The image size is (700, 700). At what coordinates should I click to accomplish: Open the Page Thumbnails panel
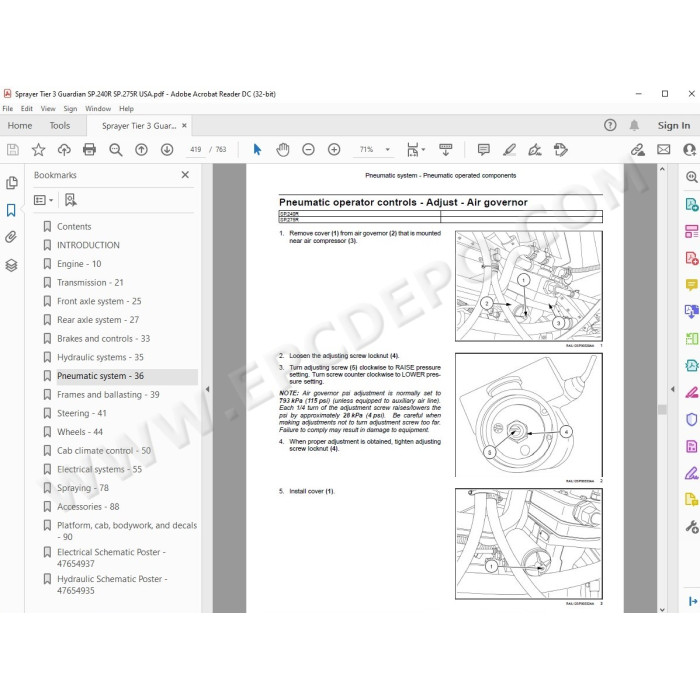[x=11, y=183]
